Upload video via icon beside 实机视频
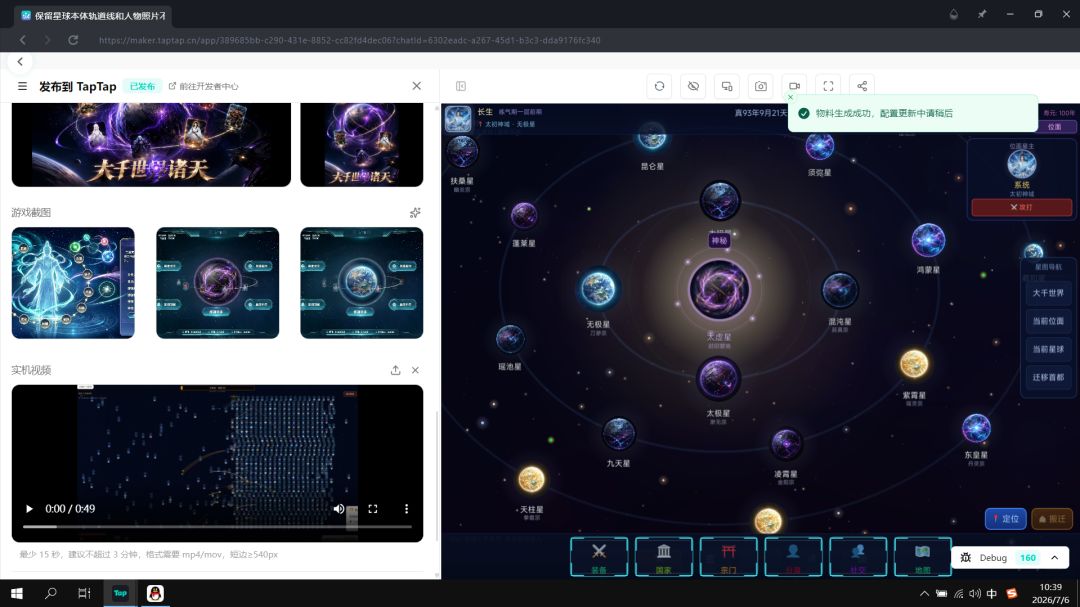This screenshot has height=607, width=1080. [395, 370]
